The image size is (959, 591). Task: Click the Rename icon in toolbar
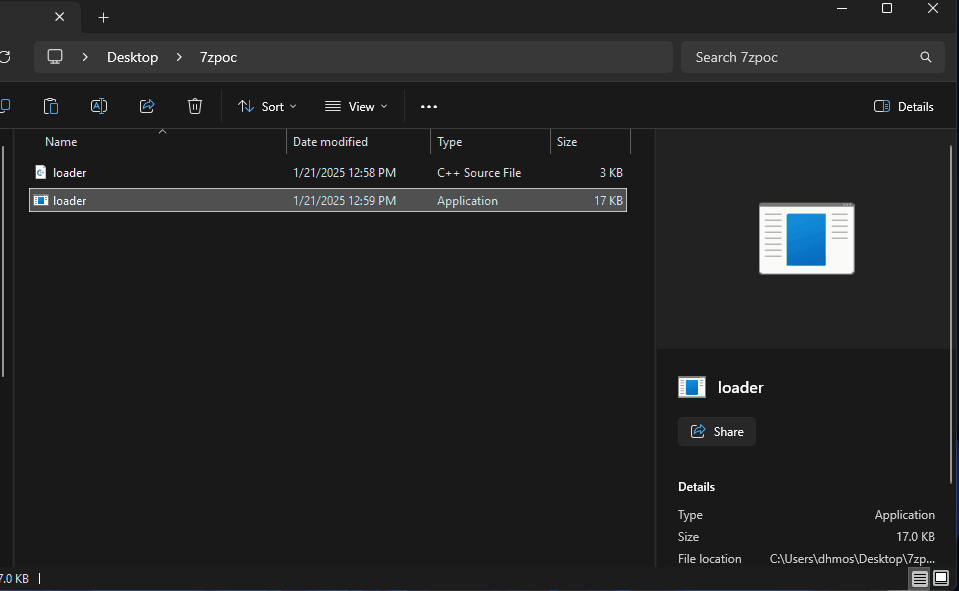(98, 106)
